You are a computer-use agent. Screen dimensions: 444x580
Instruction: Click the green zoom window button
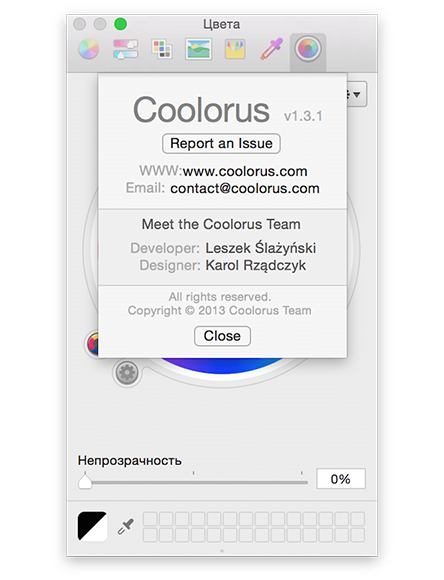click(x=120, y=24)
